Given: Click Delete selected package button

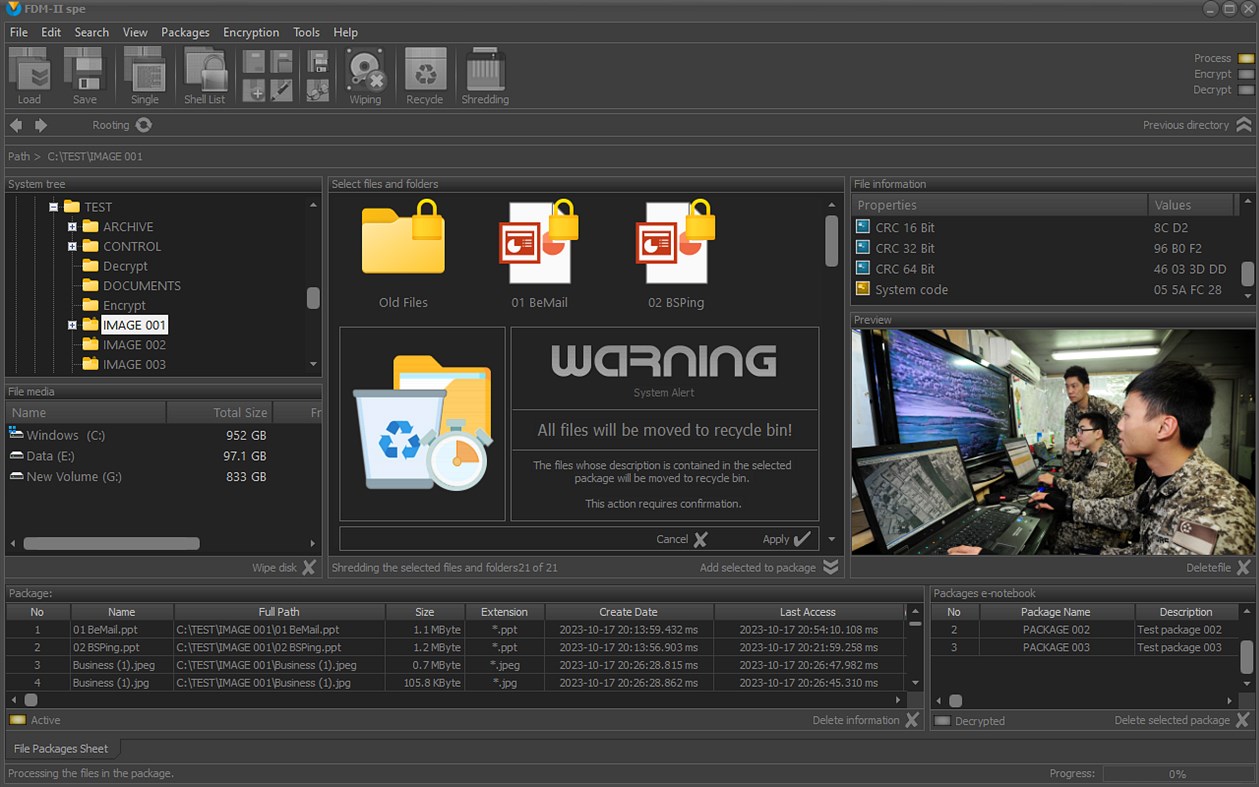Looking at the screenshot, I should pyautogui.click(x=1183, y=720).
